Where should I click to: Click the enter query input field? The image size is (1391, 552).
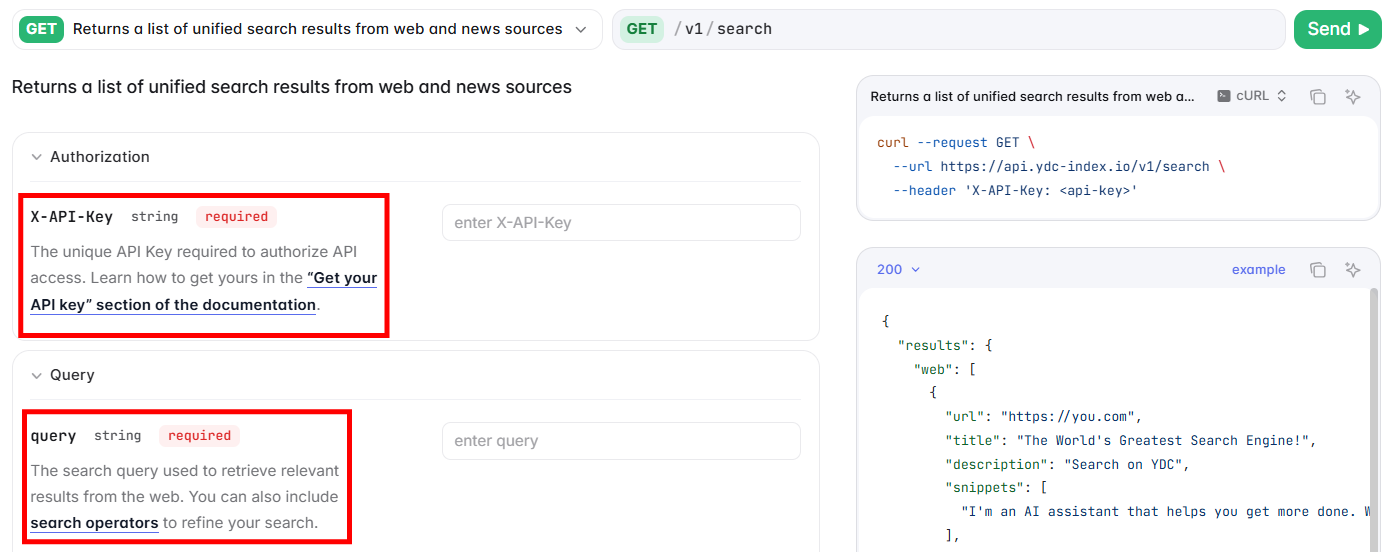pos(621,441)
